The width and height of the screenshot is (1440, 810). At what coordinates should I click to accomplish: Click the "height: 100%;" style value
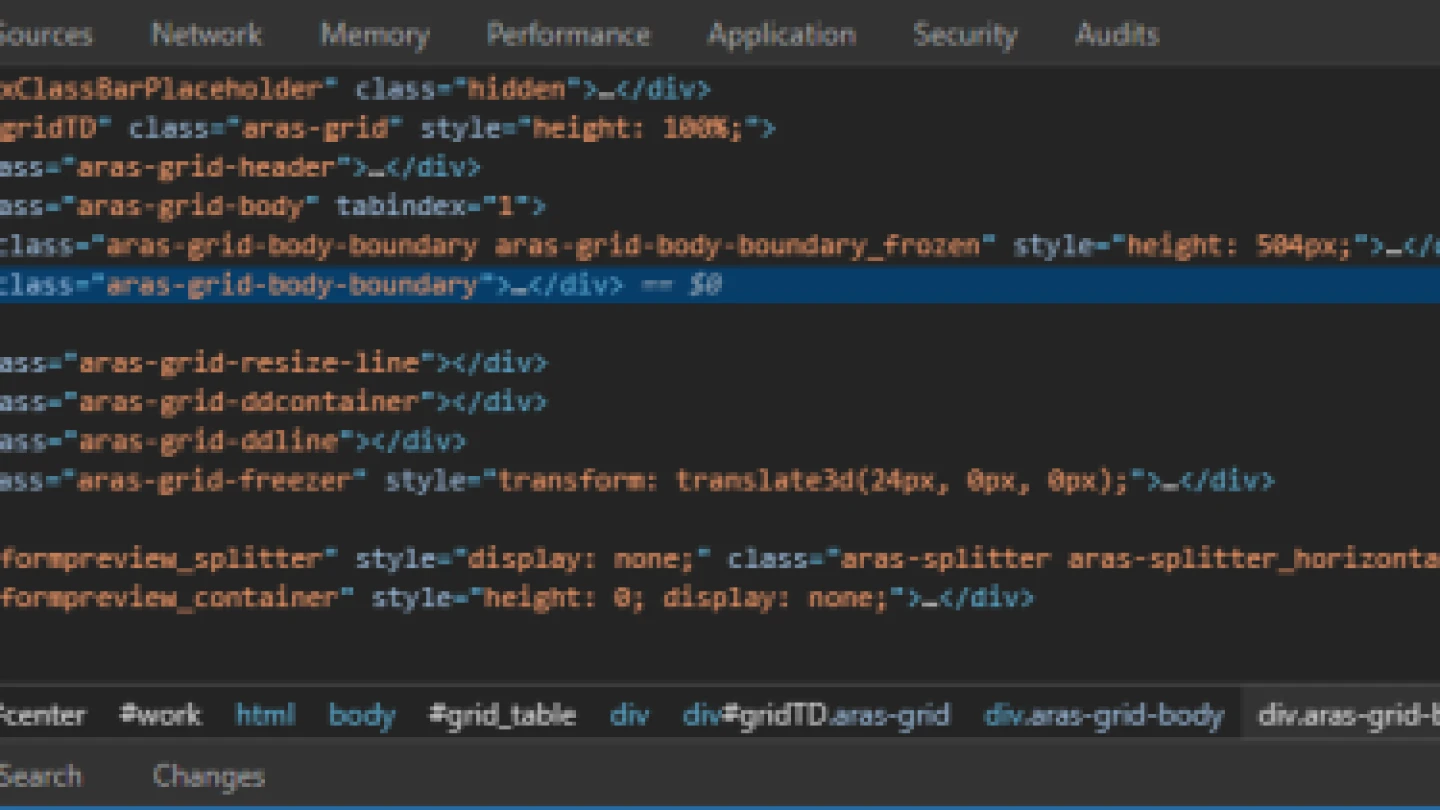pos(638,128)
